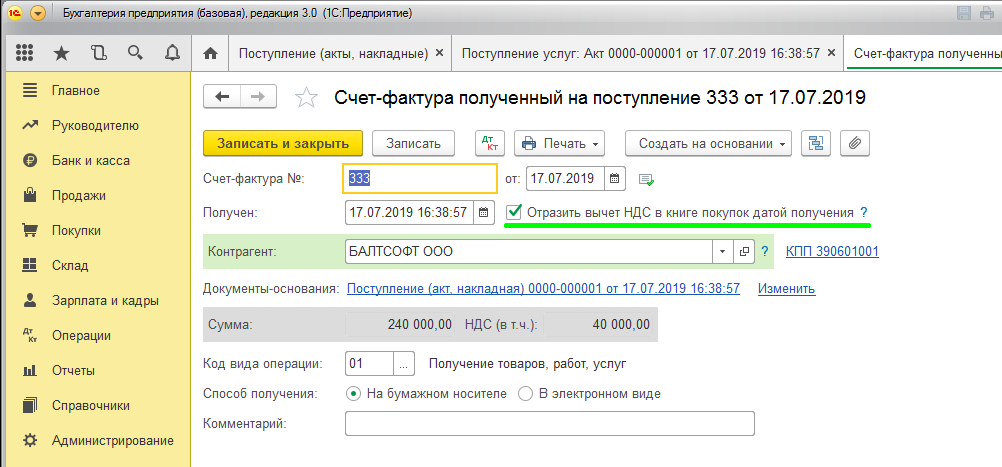Click the Изменить link

787,289
